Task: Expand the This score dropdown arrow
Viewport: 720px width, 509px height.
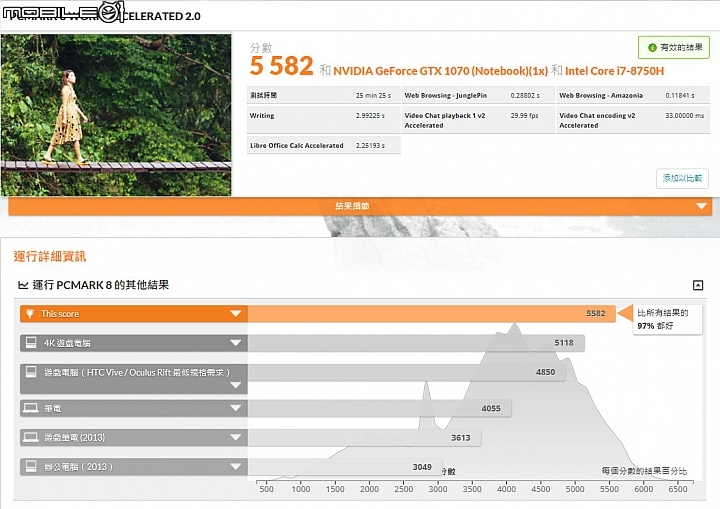Action: (x=236, y=314)
